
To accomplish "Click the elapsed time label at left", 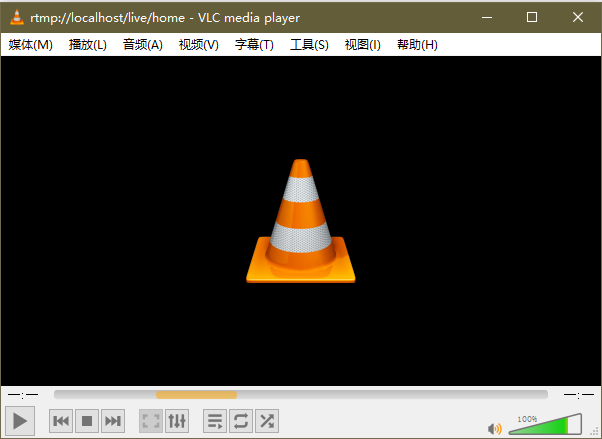I will pyautogui.click(x=23, y=395).
